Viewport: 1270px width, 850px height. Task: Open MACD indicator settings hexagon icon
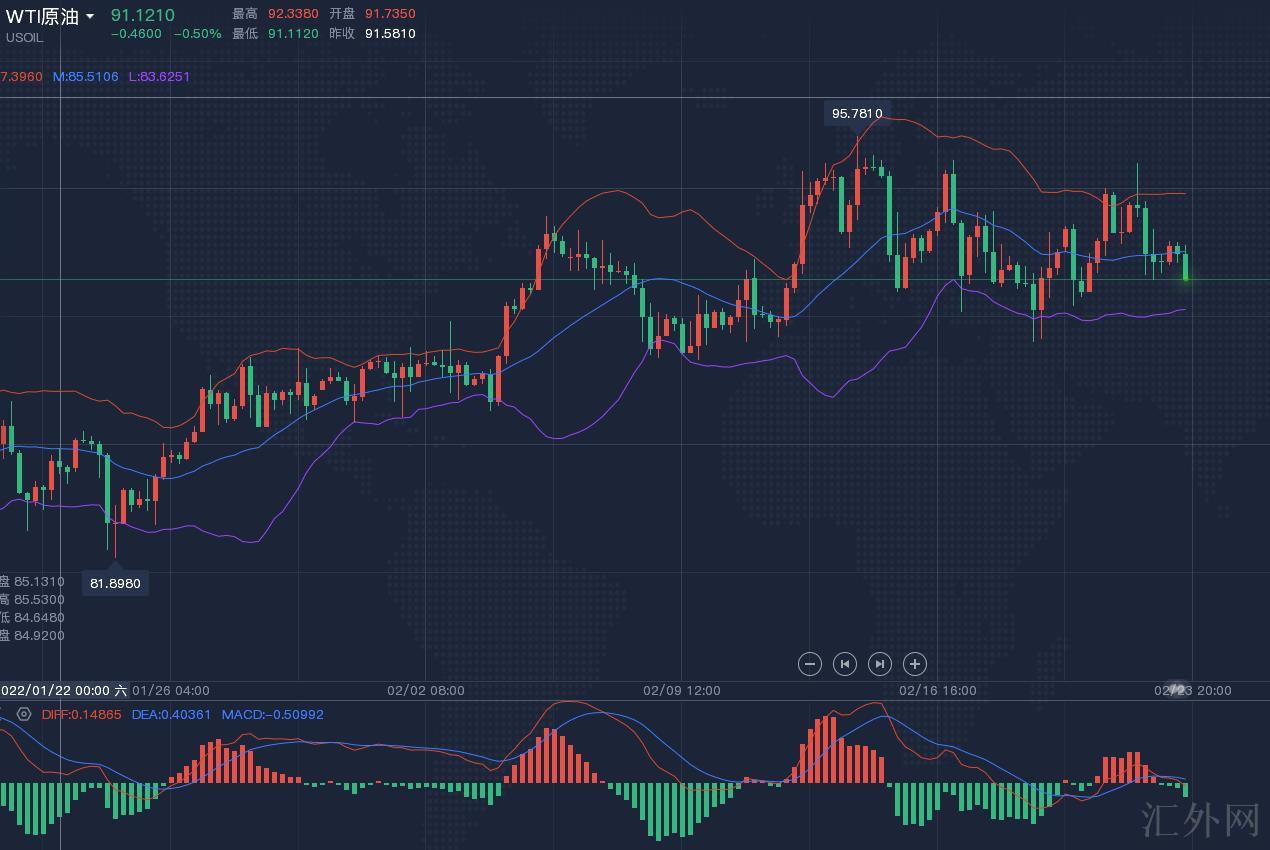pyautogui.click(x=24, y=714)
